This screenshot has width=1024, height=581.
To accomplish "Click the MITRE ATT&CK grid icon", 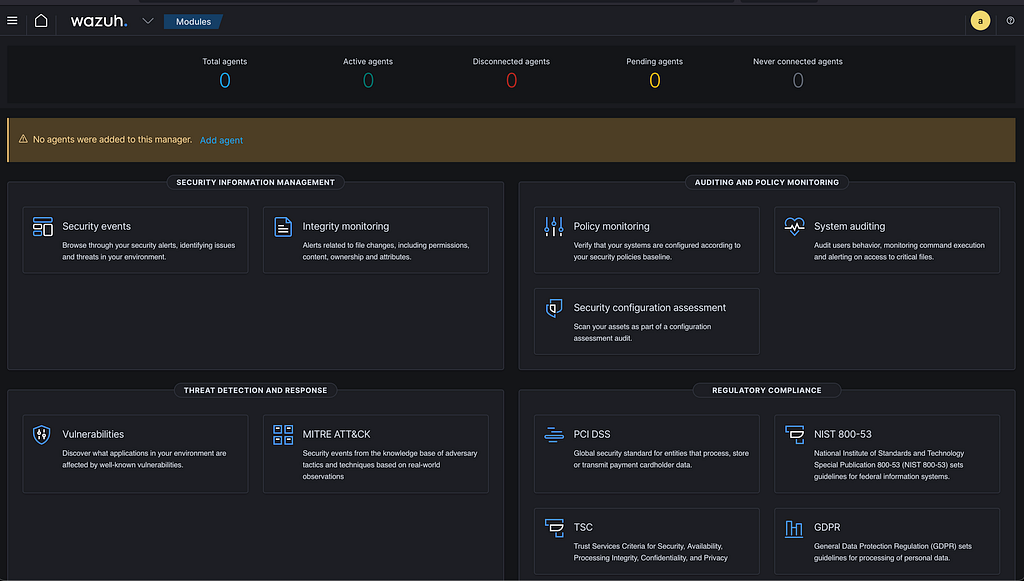I will click(283, 435).
